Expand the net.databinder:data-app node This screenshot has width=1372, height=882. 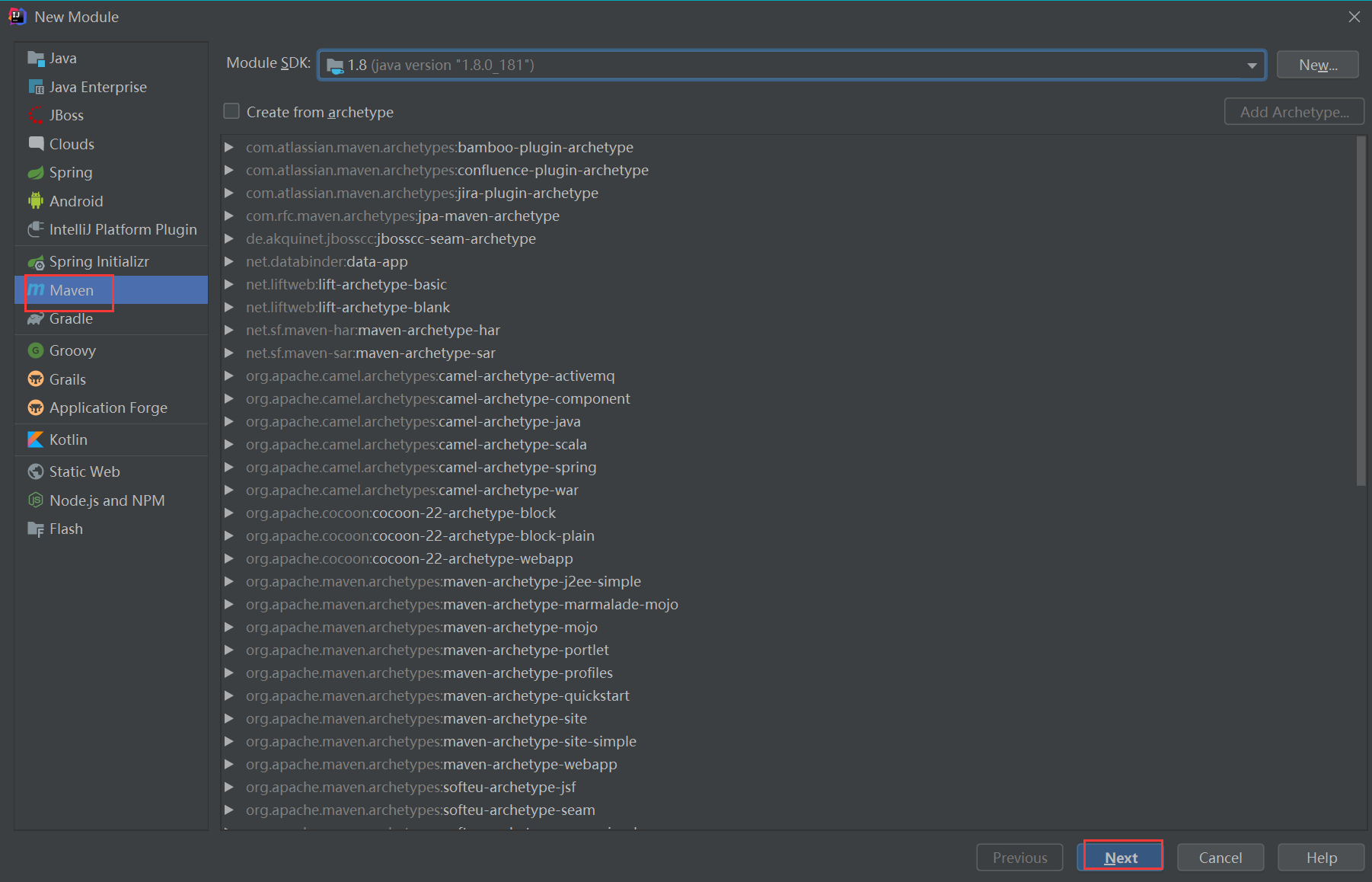229,261
